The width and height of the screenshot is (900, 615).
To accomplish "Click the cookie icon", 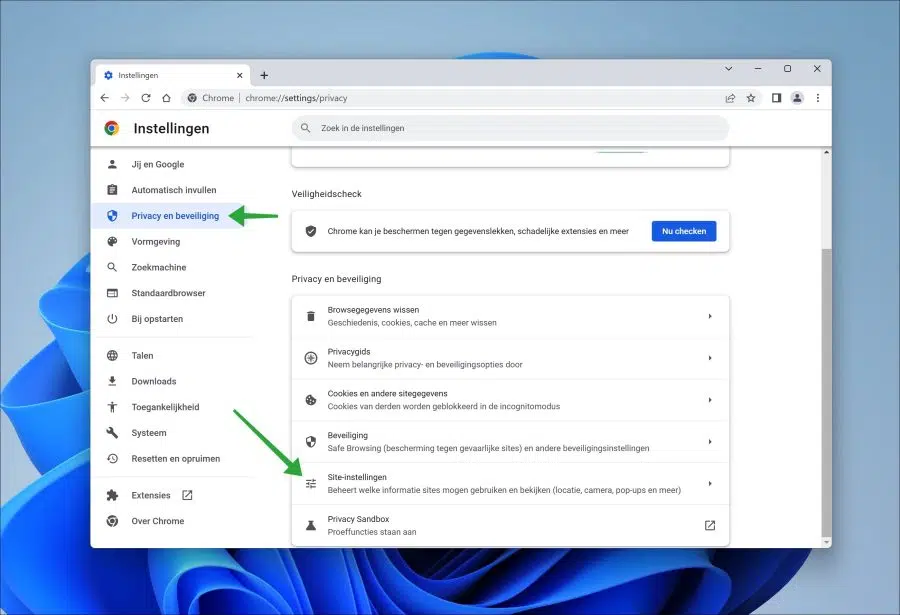I will [x=311, y=400].
